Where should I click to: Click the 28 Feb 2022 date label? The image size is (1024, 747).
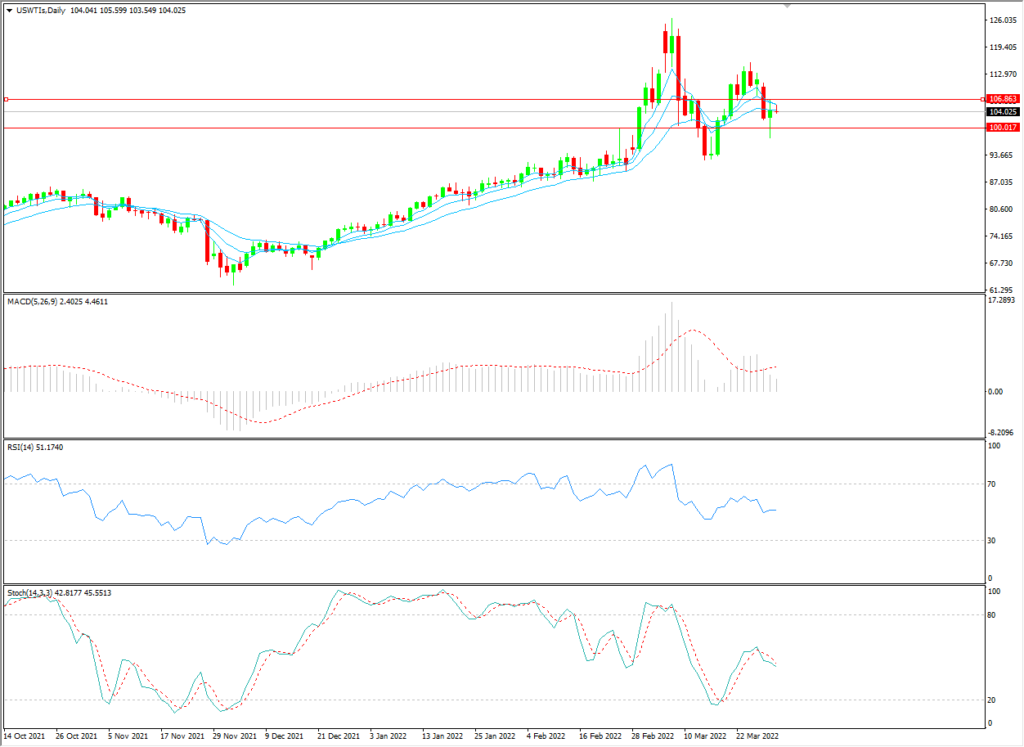[652, 734]
